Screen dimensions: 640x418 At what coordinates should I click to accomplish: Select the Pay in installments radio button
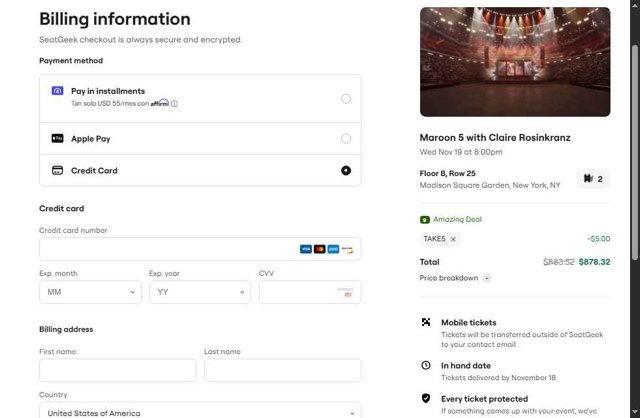click(x=346, y=99)
